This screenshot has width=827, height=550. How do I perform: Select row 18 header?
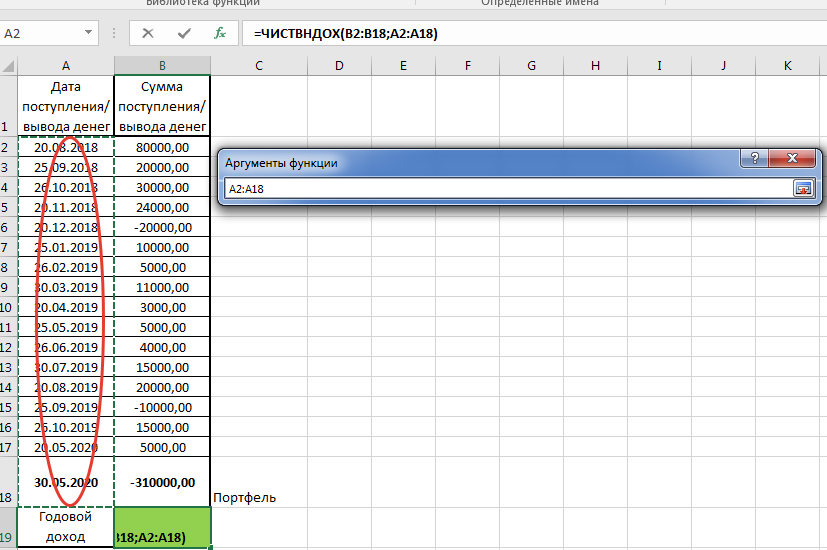[x=8, y=482]
